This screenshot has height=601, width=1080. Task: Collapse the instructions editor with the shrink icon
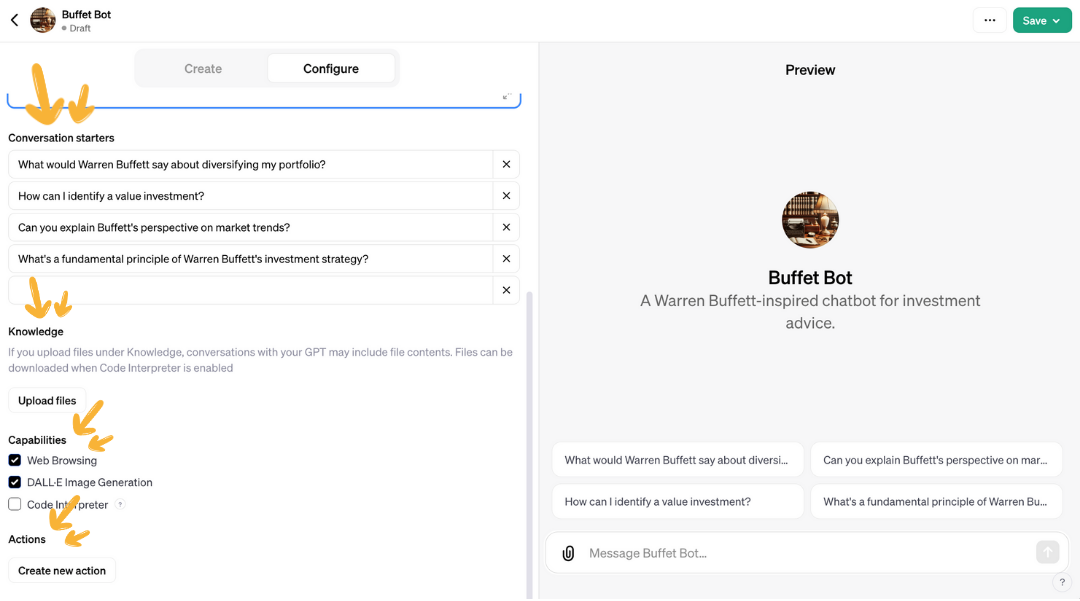(507, 97)
